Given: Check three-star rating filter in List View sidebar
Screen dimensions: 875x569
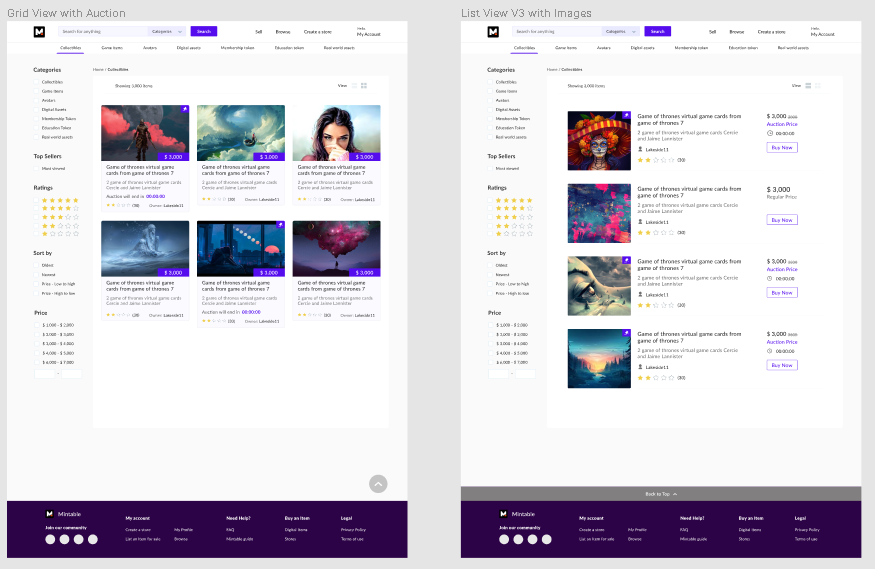Looking at the screenshot, I should [x=491, y=217].
